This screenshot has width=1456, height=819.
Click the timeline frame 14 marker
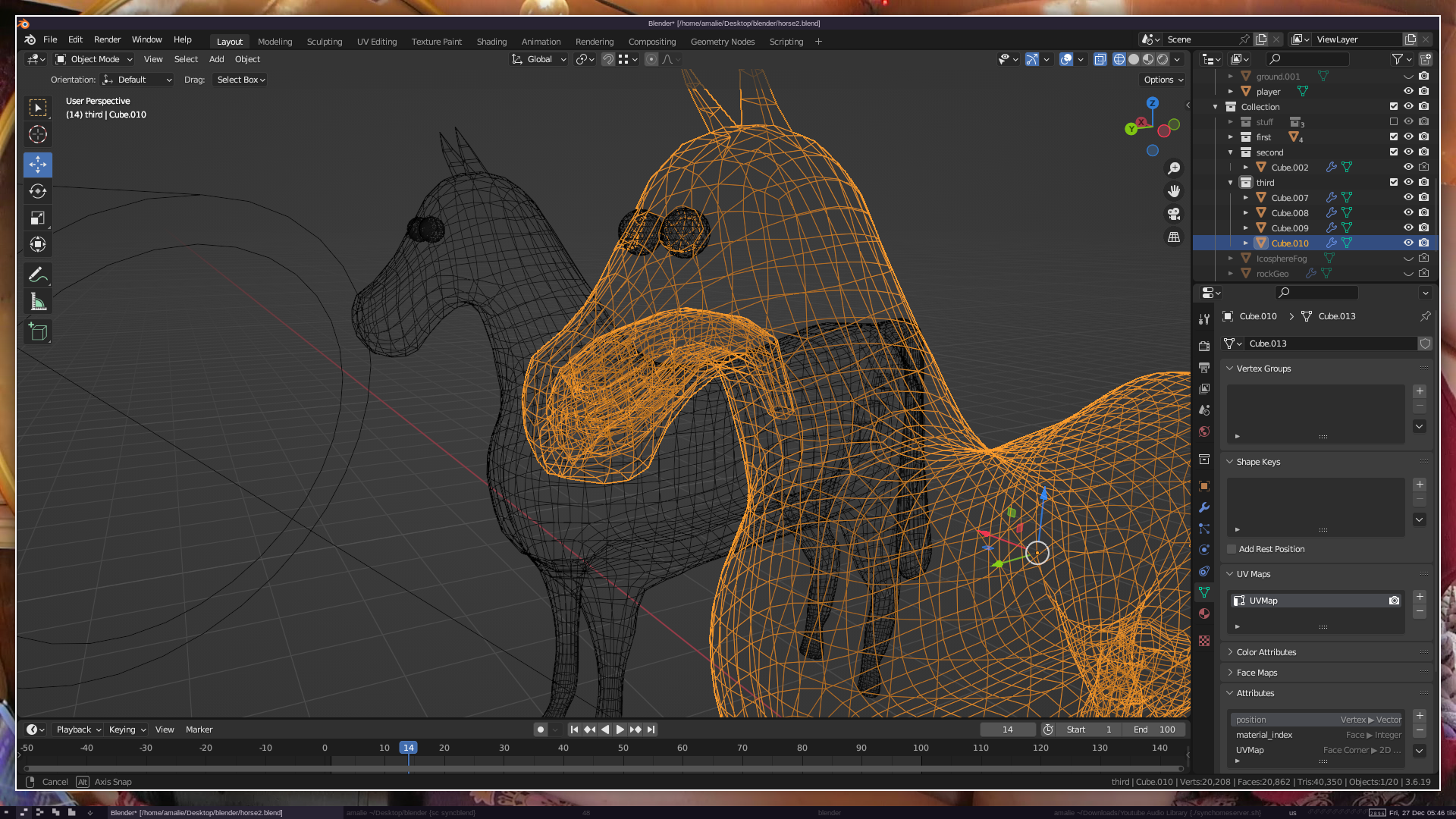pos(408,748)
